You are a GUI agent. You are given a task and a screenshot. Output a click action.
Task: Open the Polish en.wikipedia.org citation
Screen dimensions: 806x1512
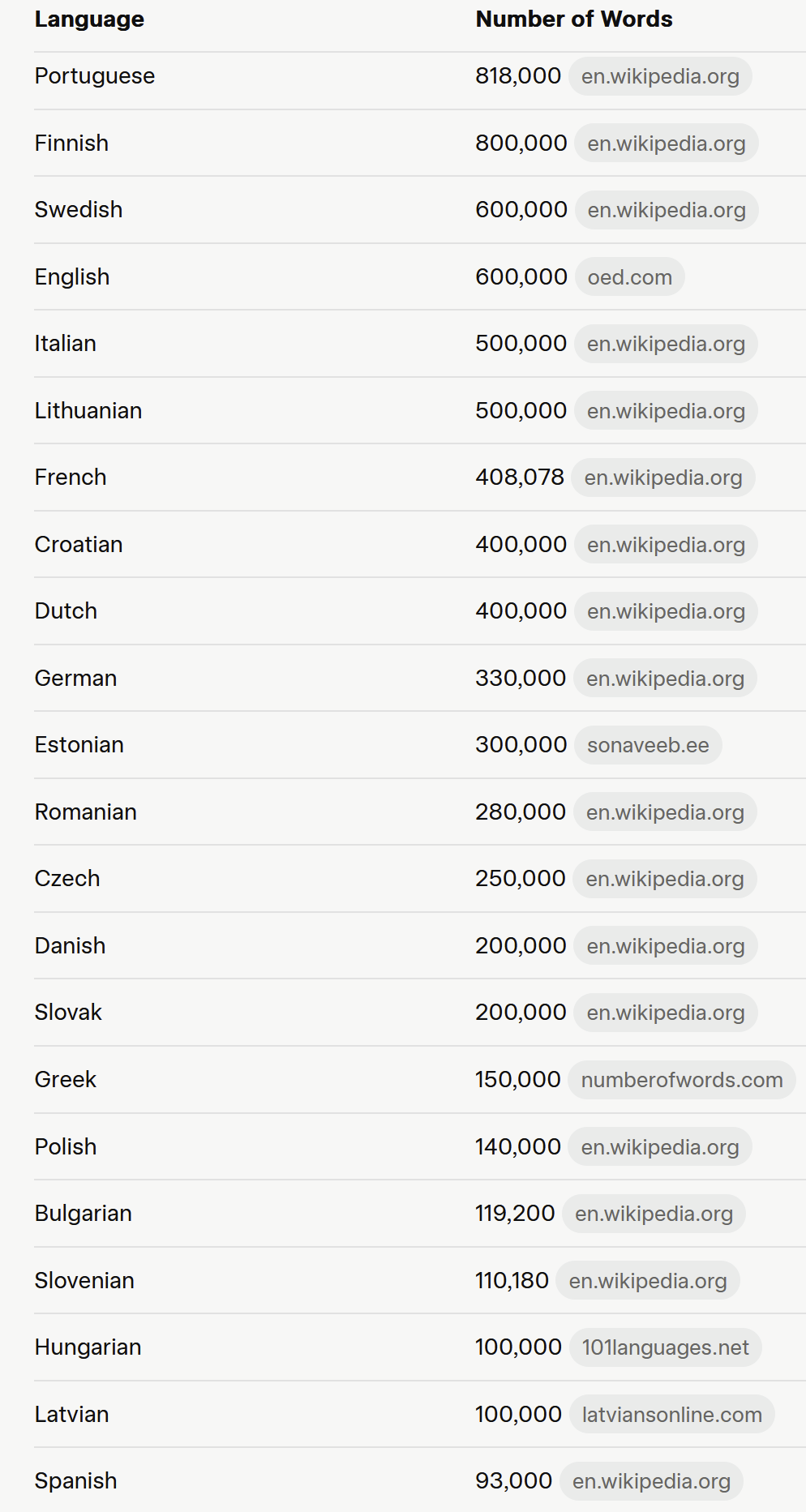coord(660,1147)
